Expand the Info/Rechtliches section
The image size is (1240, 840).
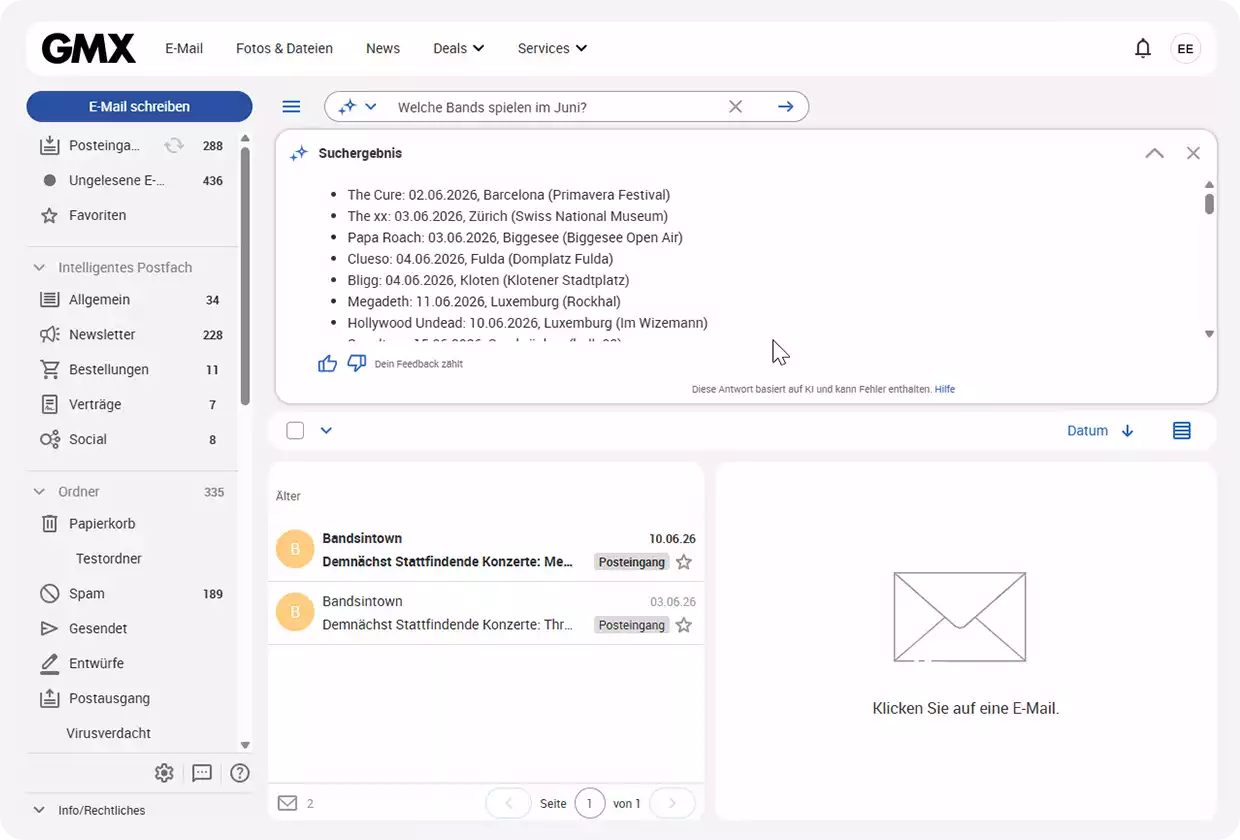(x=40, y=810)
